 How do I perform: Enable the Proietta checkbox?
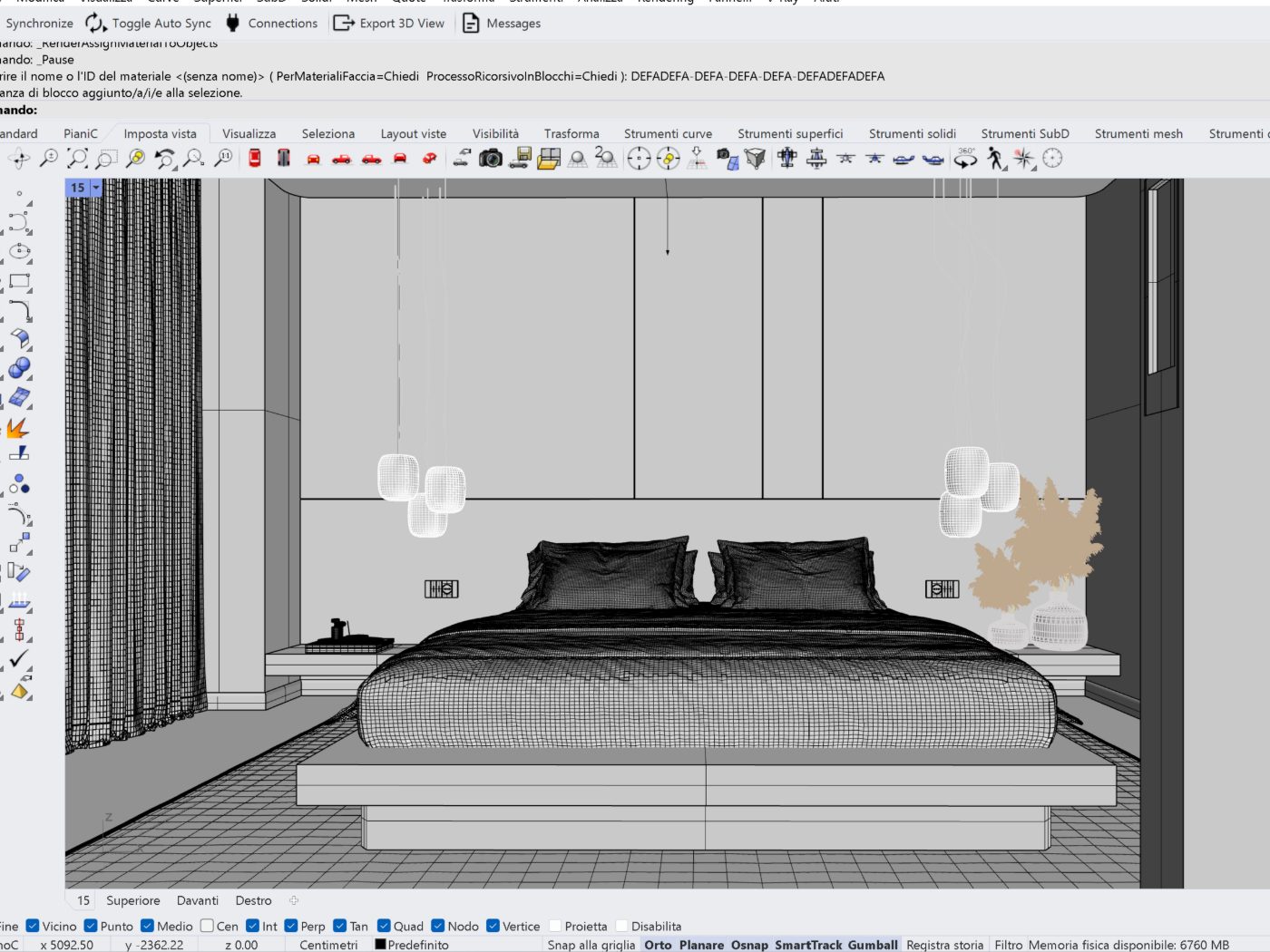tap(555, 926)
